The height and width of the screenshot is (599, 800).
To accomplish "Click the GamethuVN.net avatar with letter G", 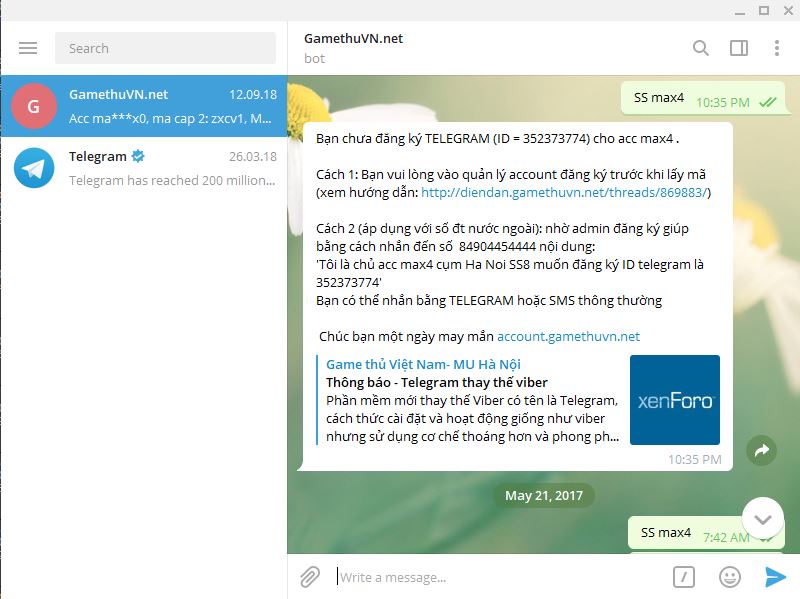I will tap(34, 106).
